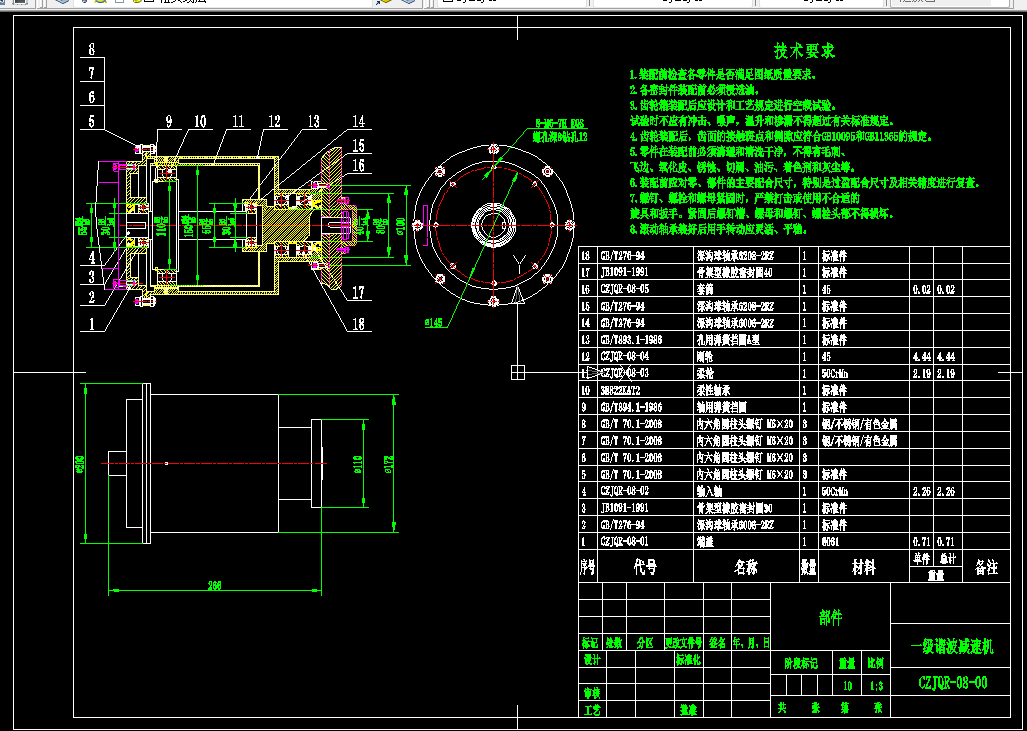Select part code CZJQR-08-03 in parts list
This screenshot has height=731, width=1027.
(x=626, y=373)
